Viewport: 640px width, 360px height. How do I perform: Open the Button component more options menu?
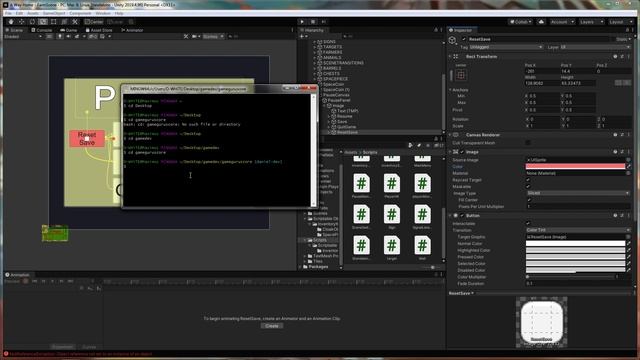coord(629,215)
